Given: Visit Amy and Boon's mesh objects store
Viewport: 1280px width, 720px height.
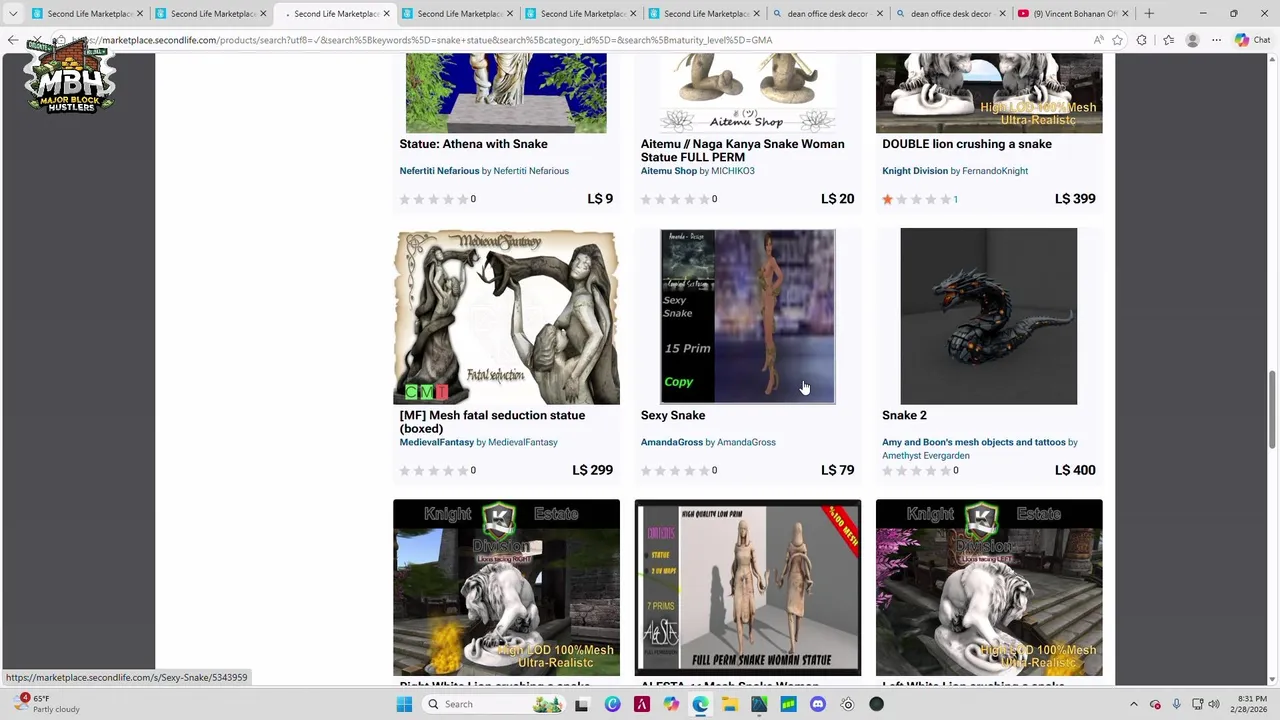Looking at the screenshot, I should [x=973, y=442].
